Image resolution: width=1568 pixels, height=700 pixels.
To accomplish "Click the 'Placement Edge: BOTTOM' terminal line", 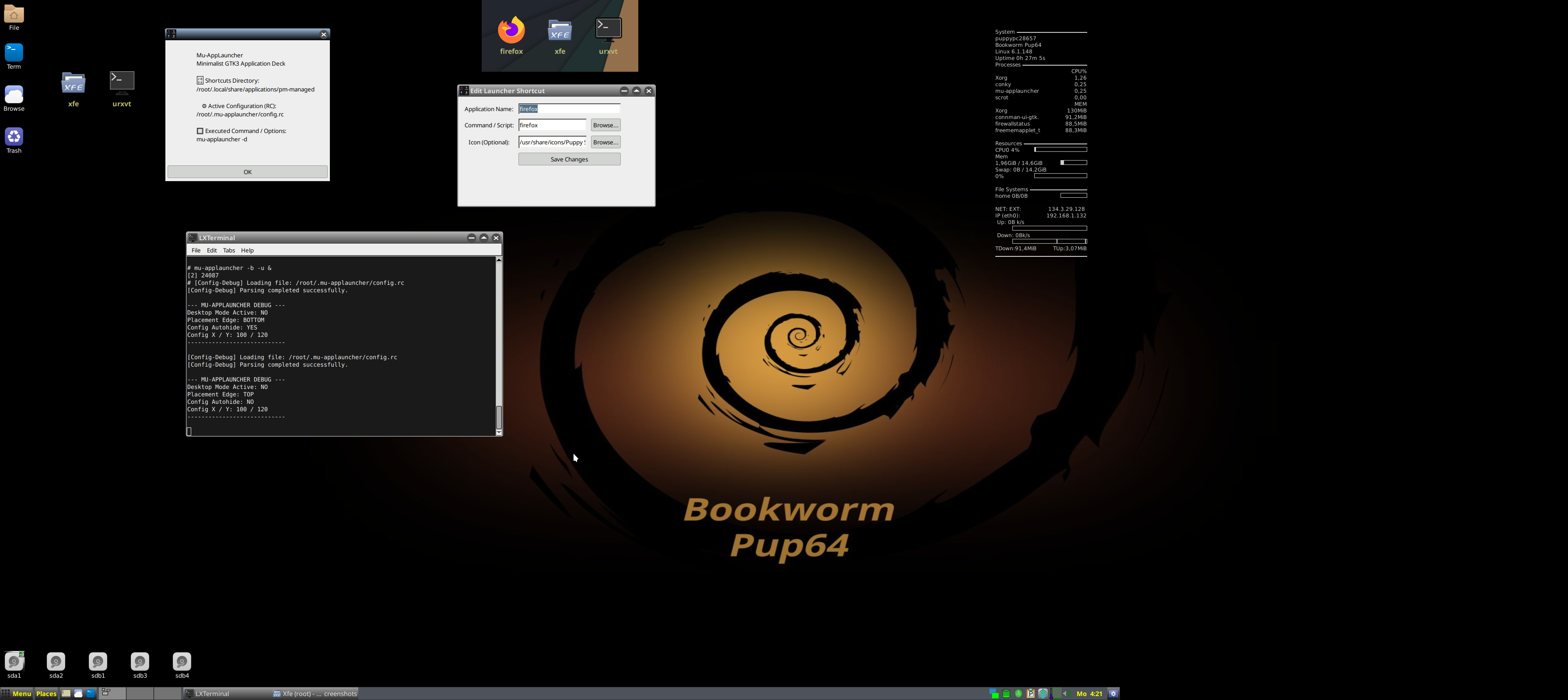I will (x=226, y=320).
